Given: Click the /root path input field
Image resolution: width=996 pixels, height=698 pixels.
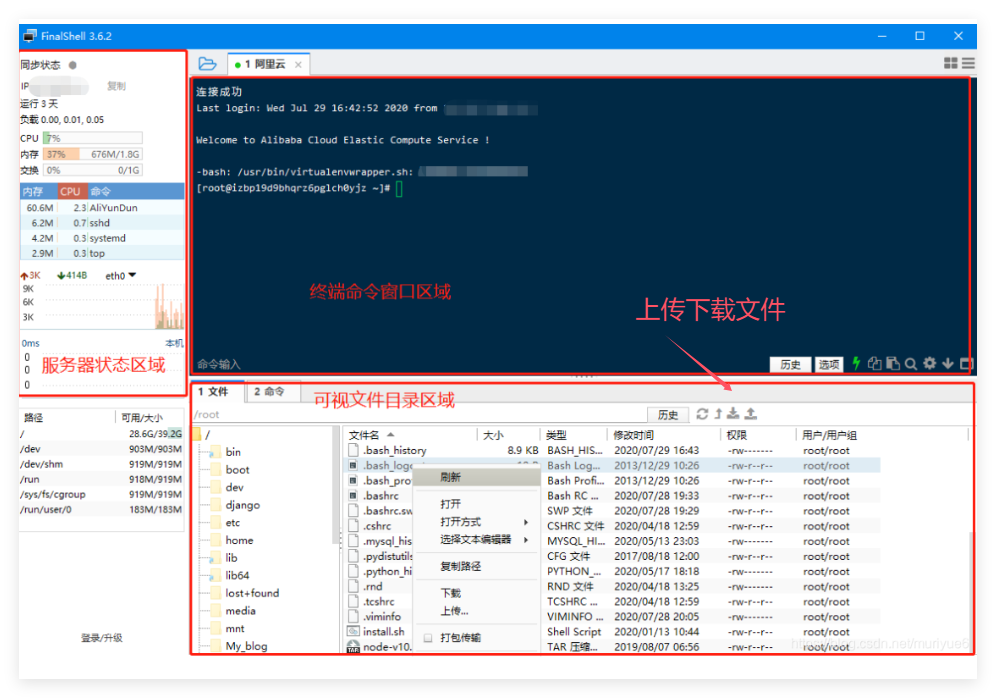Looking at the screenshot, I should 419,415.
